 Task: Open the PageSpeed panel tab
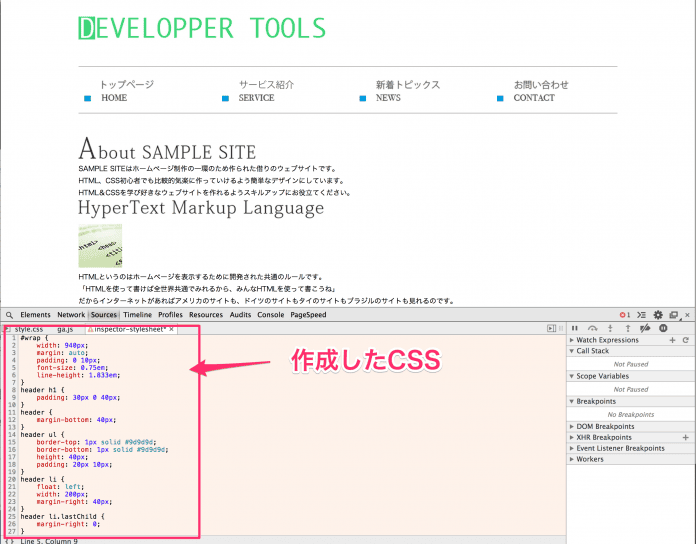coord(308,315)
